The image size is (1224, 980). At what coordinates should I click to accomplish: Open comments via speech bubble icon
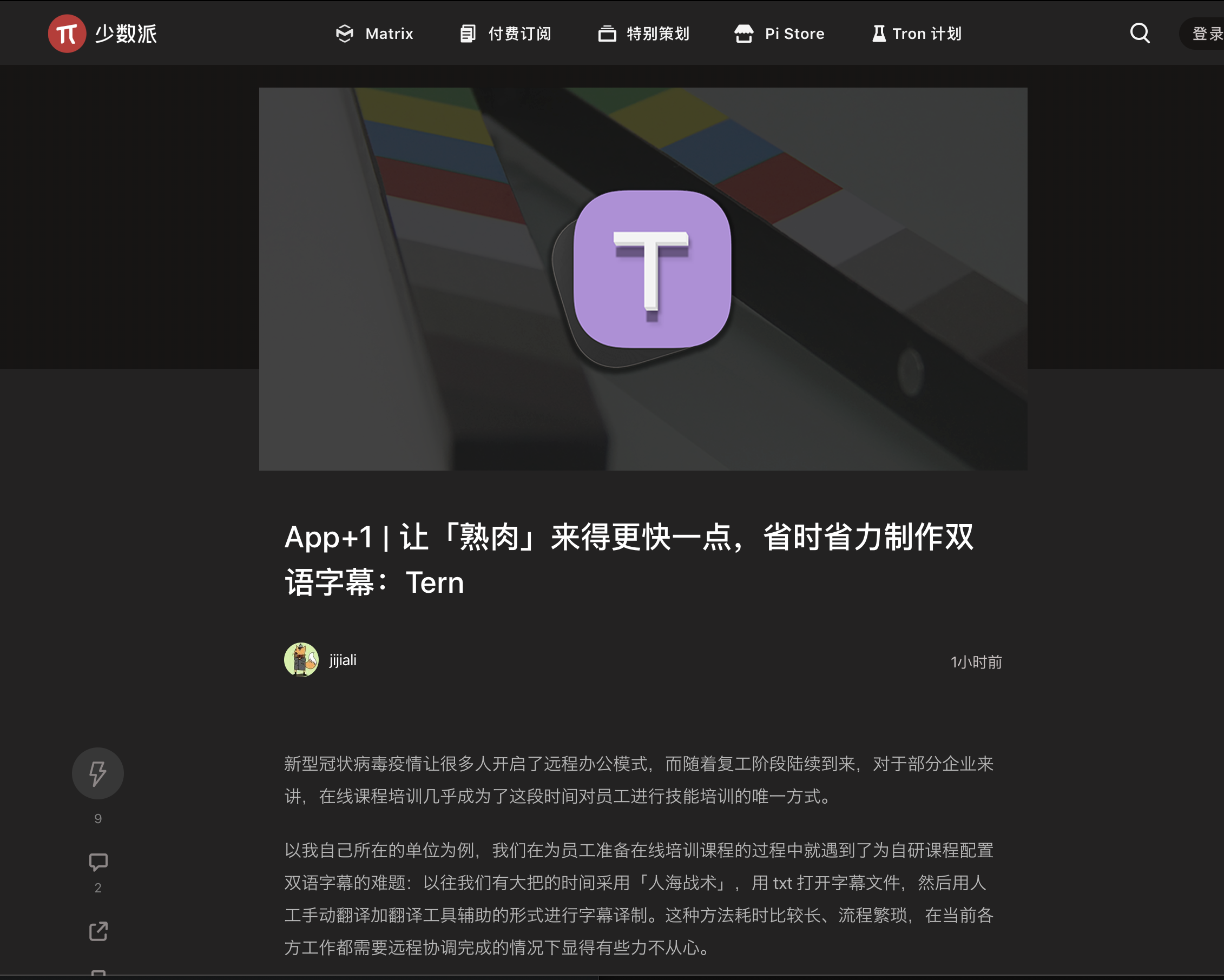pos(98,862)
